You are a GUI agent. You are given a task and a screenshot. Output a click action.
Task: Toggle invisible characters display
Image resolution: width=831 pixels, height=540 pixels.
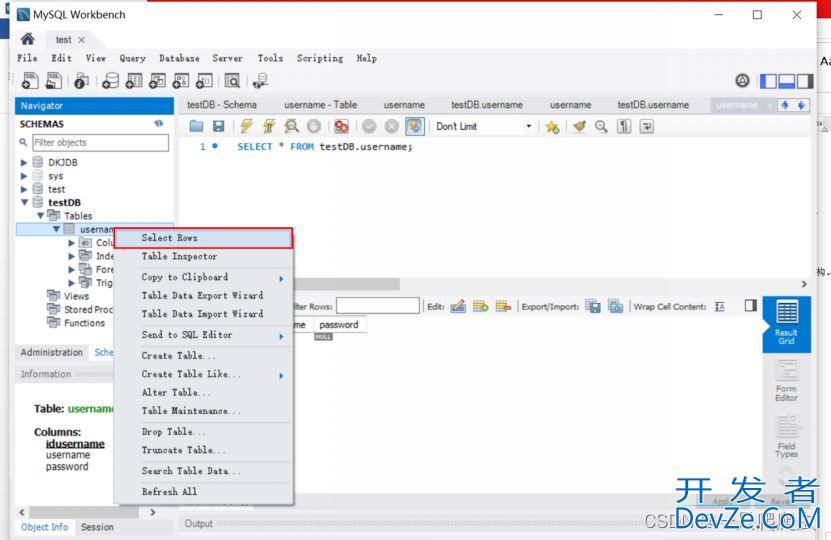(x=624, y=126)
